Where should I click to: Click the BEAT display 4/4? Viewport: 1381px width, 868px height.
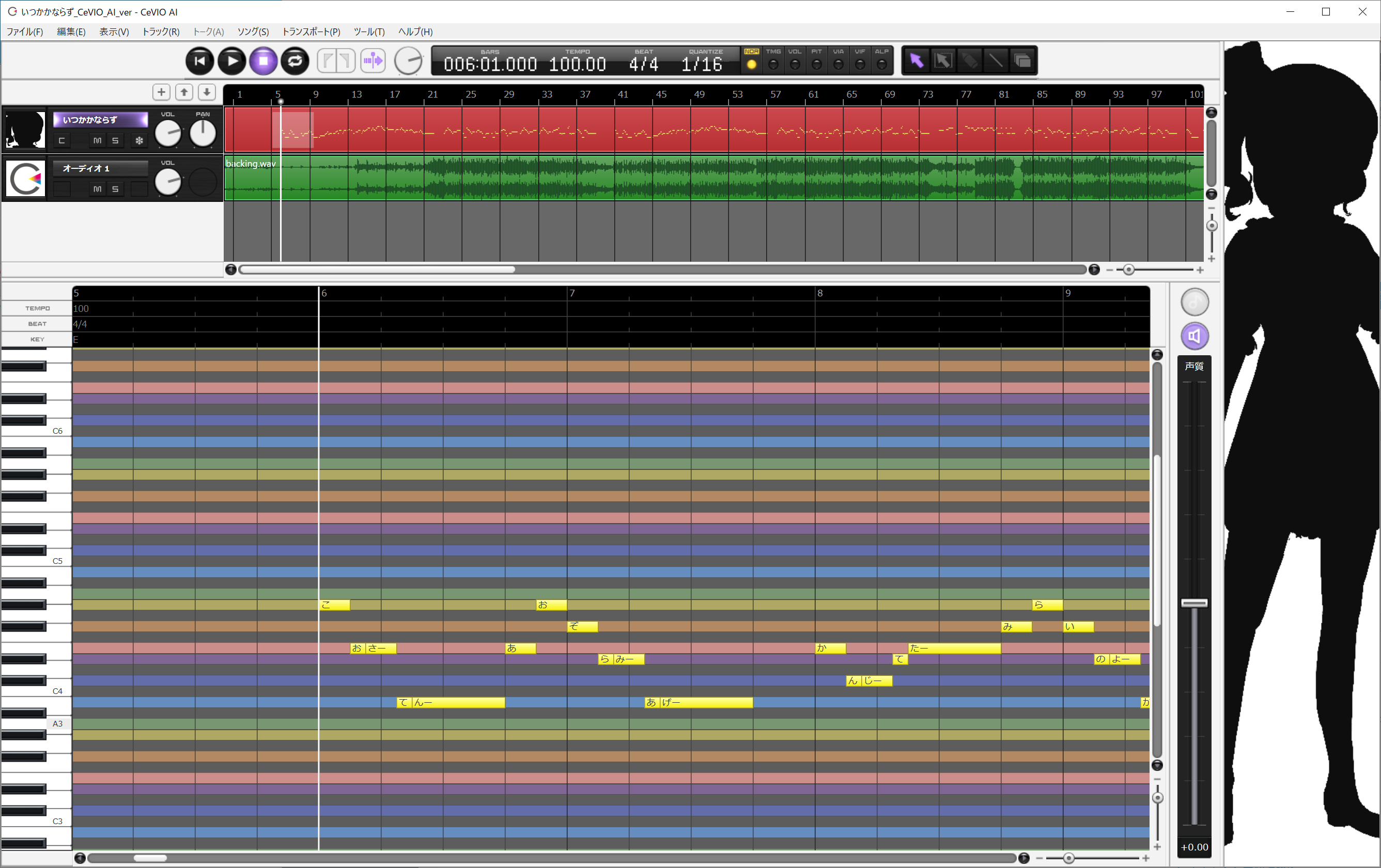click(643, 64)
